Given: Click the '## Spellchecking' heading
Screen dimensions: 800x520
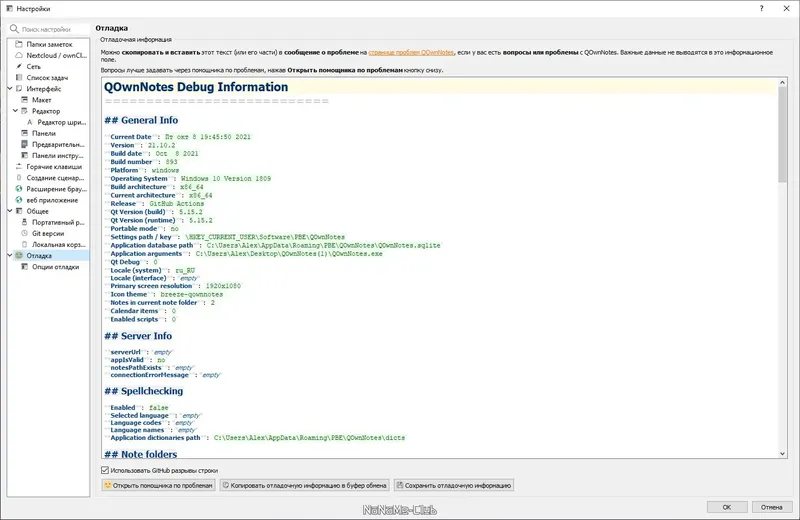Looking at the screenshot, I should point(143,391).
